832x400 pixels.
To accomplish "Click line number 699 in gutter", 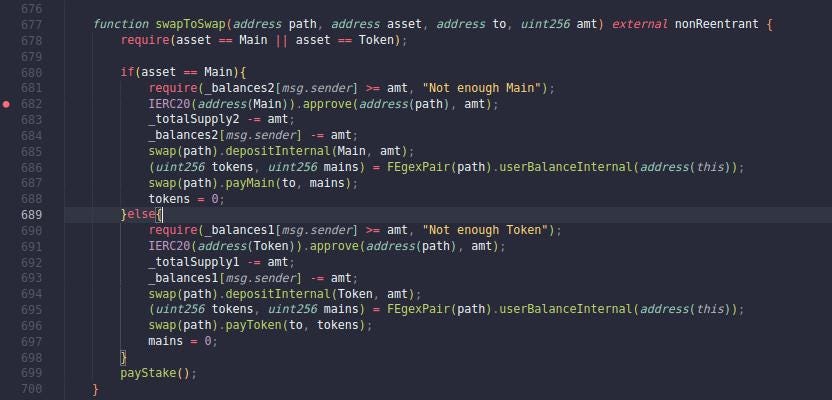I will (31, 373).
